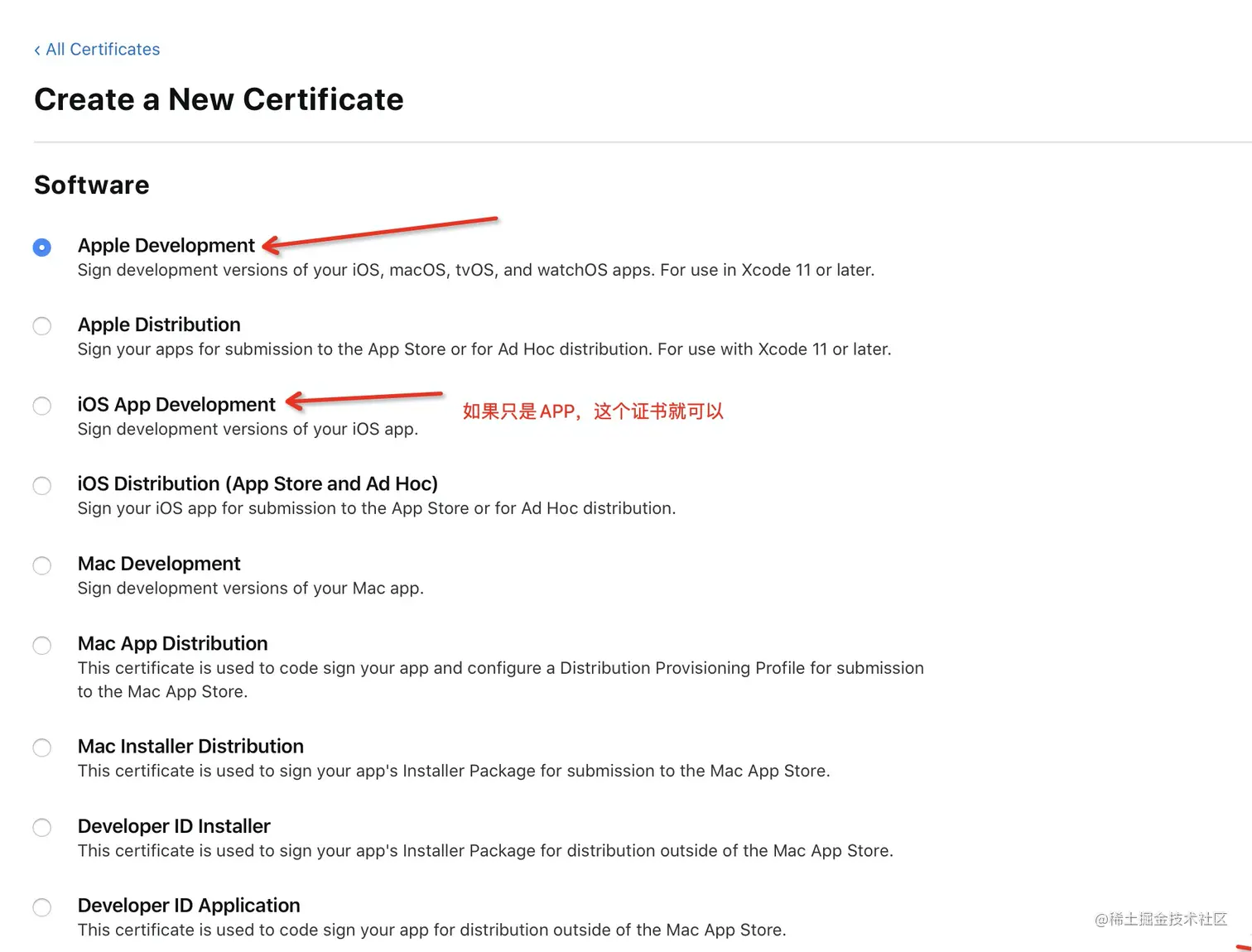Select iOS App Development radio button

(42, 406)
